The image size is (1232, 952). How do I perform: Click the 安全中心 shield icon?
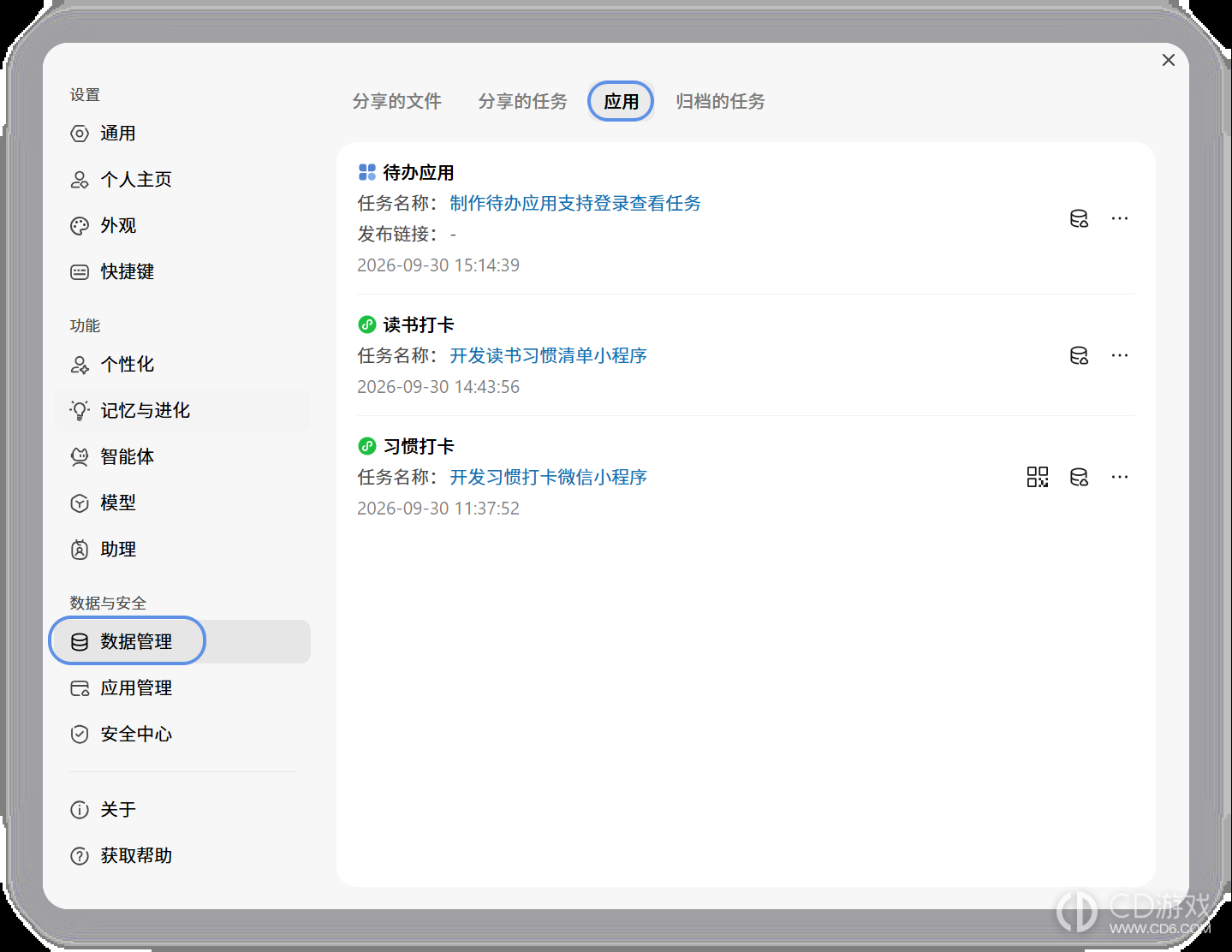click(80, 735)
